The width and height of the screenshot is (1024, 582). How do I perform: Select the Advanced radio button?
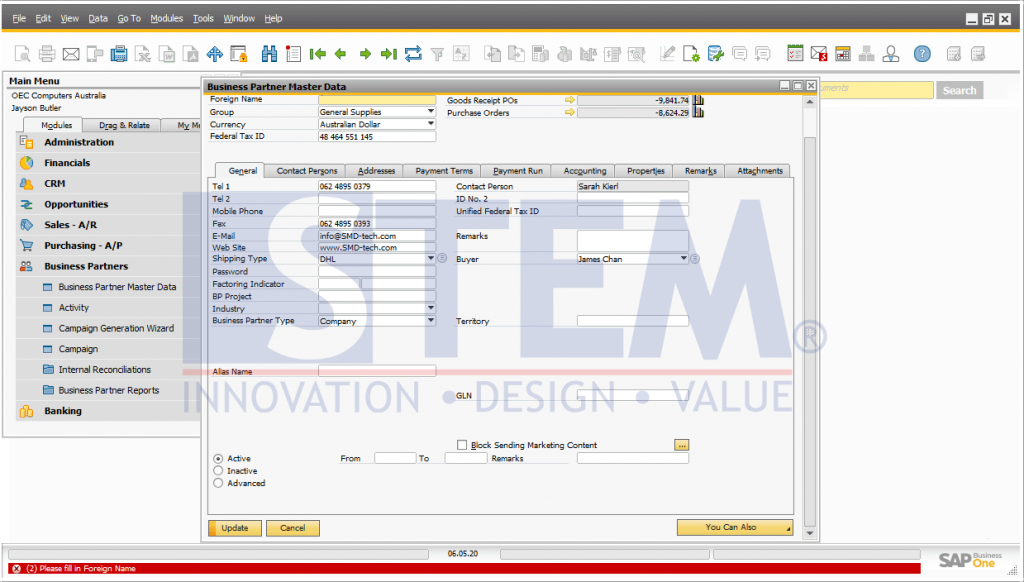(x=219, y=483)
